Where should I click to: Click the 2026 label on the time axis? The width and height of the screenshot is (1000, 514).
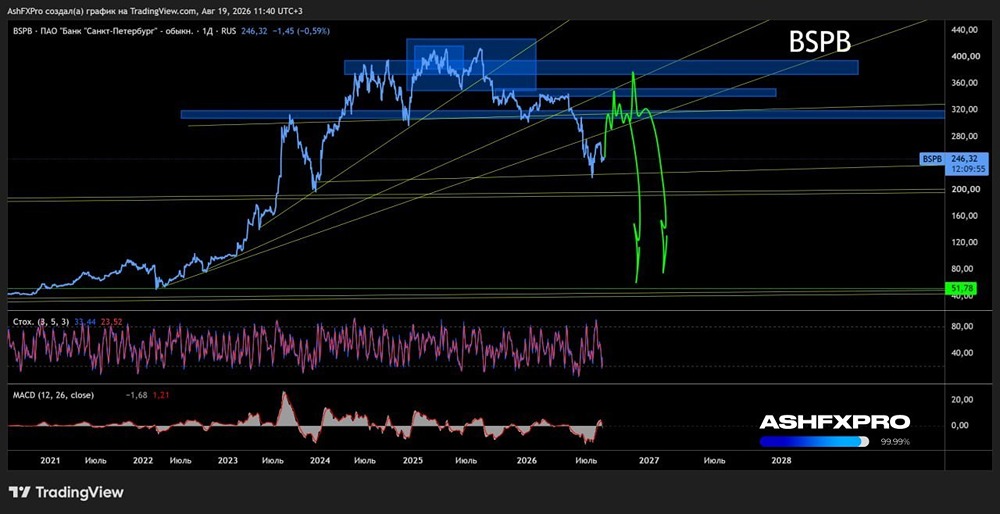[526, 460]
